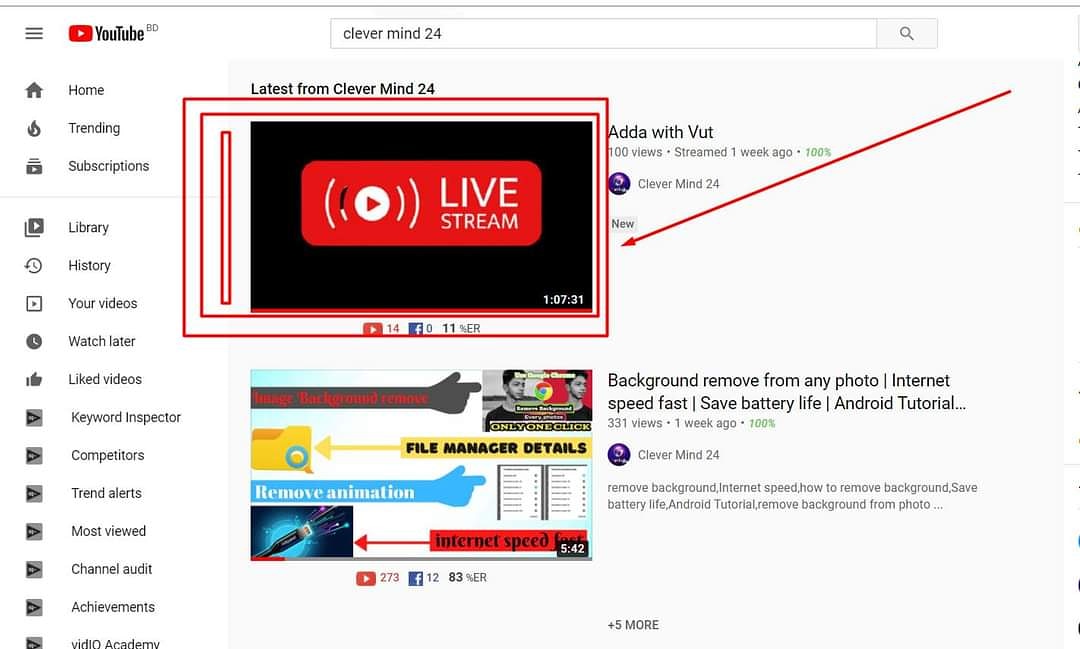
Task: Click the Keyword Inspector icon
Action: point(34,418)
